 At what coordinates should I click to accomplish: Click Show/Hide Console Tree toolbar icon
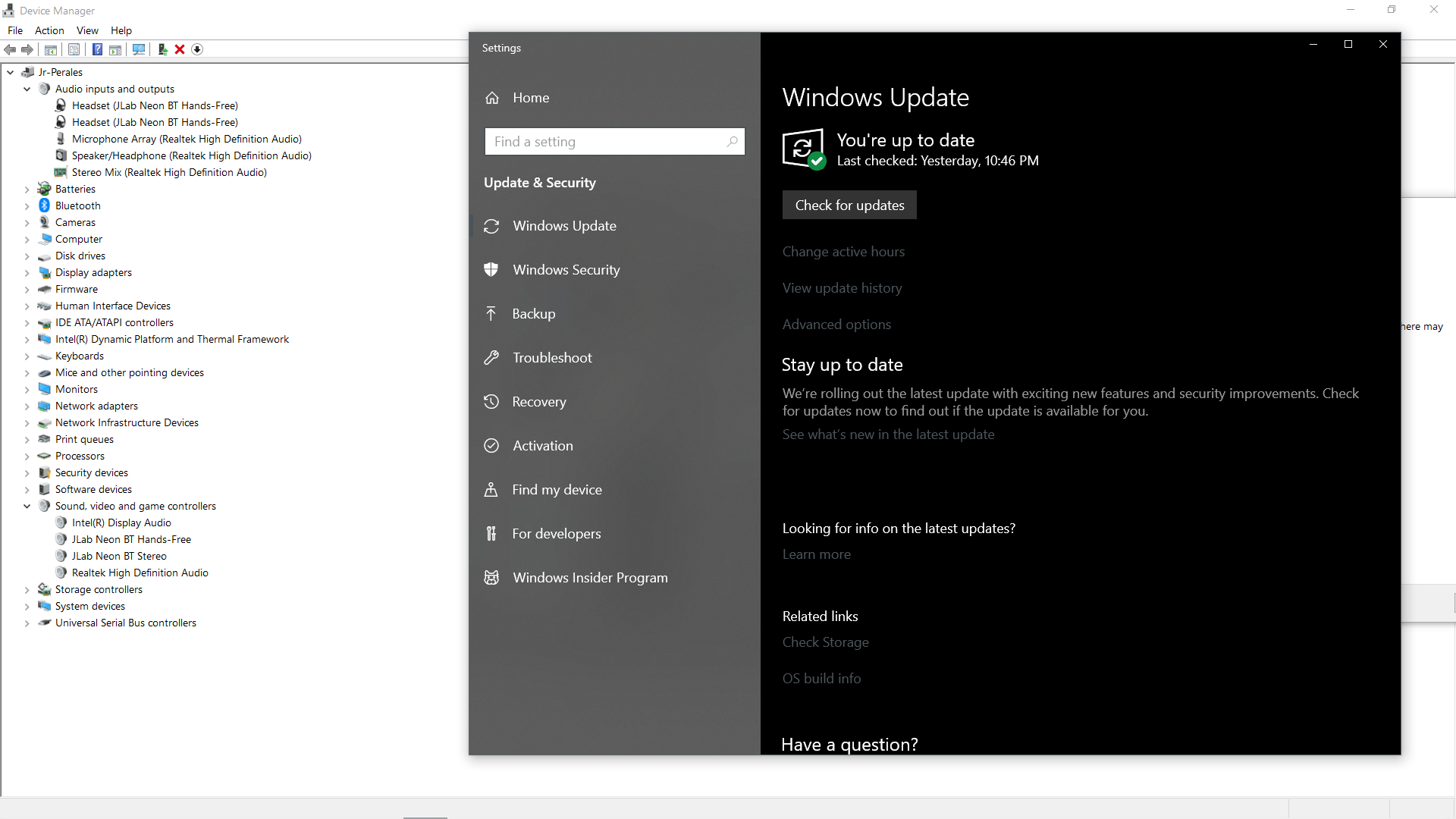[x=51, y=49]
